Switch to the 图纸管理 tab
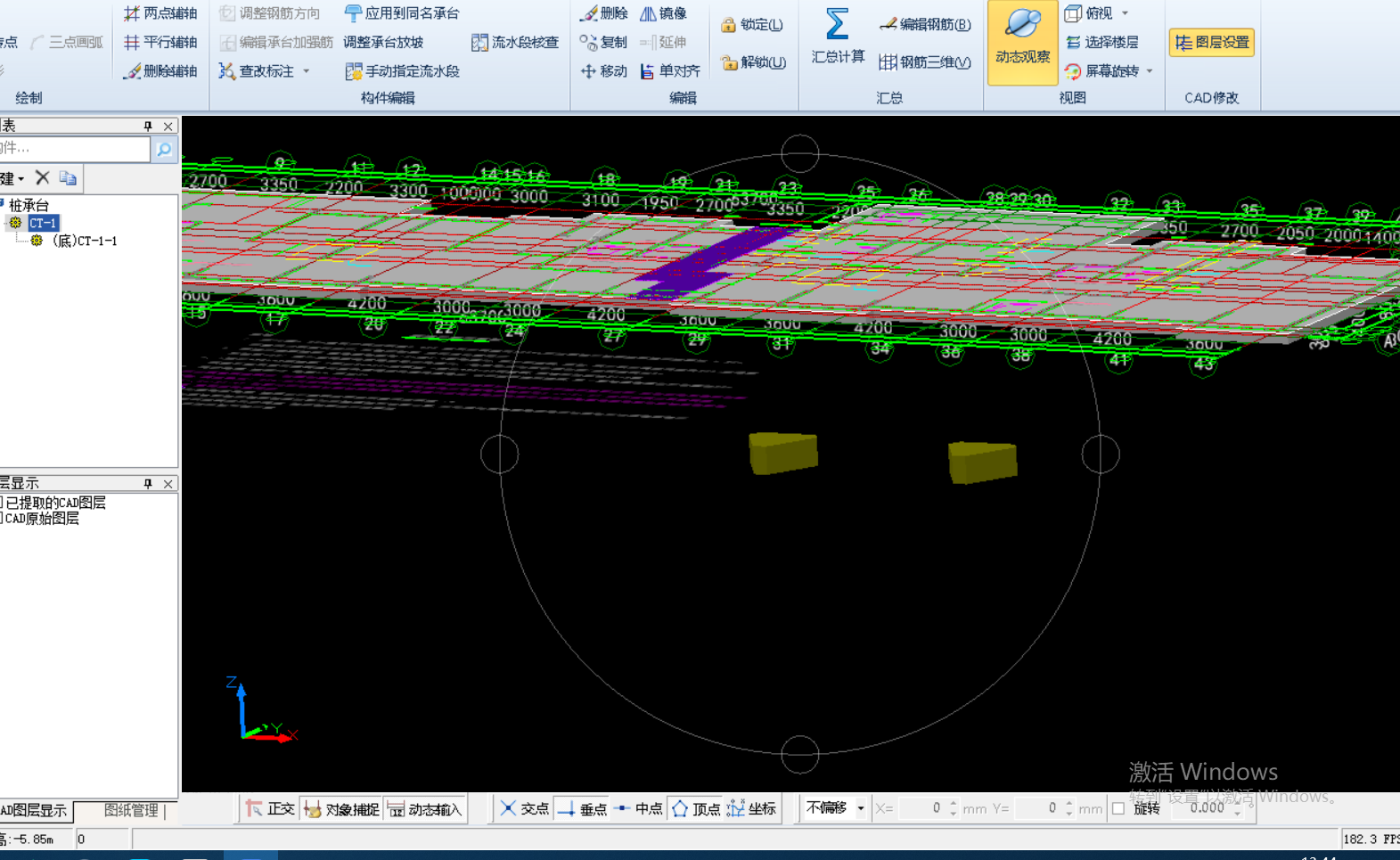 [x=131, y=810]
